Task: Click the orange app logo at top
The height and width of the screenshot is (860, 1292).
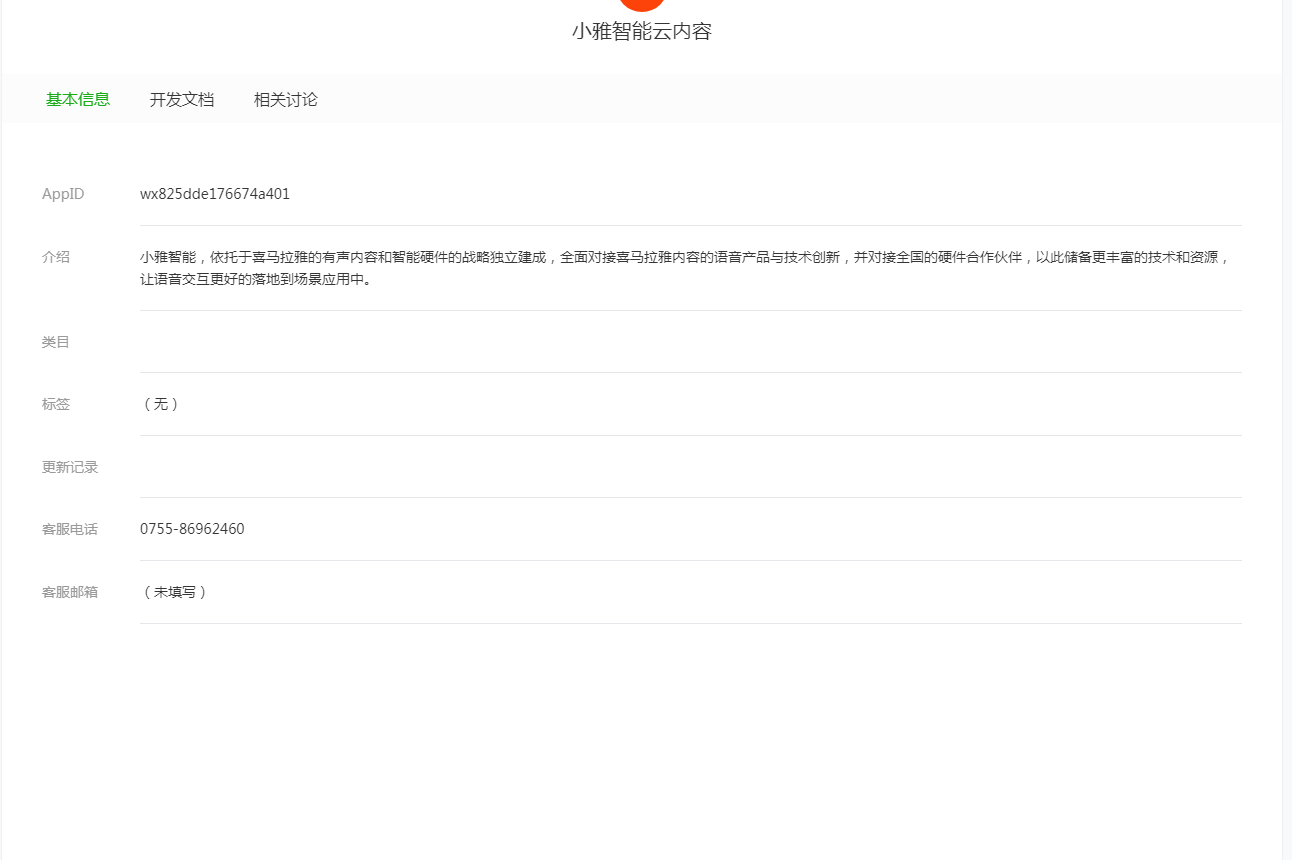Action: [x=642, y=4]
